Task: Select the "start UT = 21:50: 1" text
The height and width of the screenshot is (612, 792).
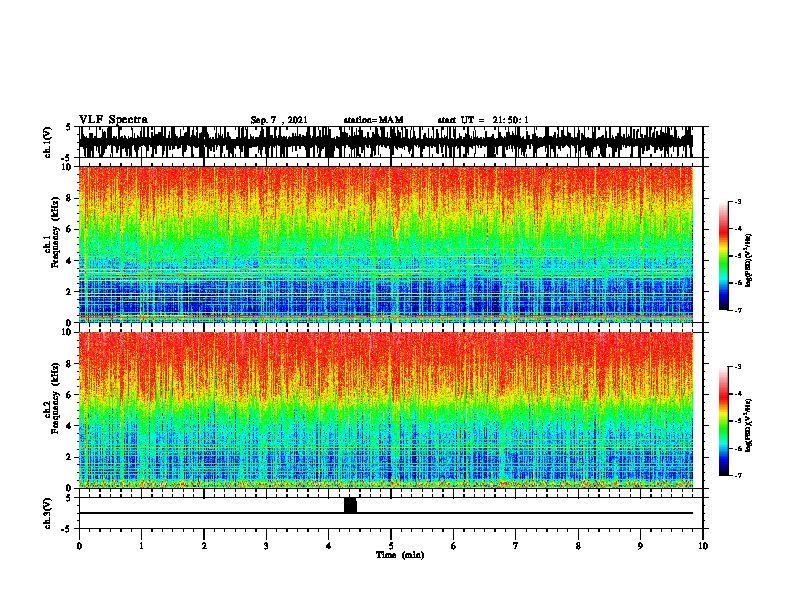Action: 483,120
